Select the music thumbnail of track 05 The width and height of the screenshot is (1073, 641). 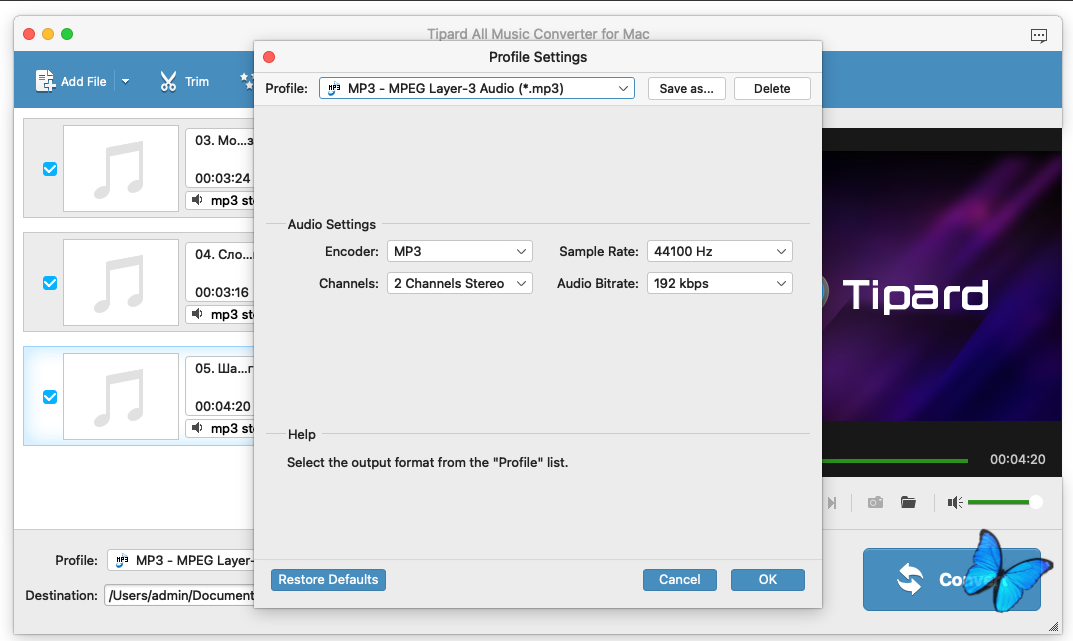pyautogui.click(x=121, y=397)
